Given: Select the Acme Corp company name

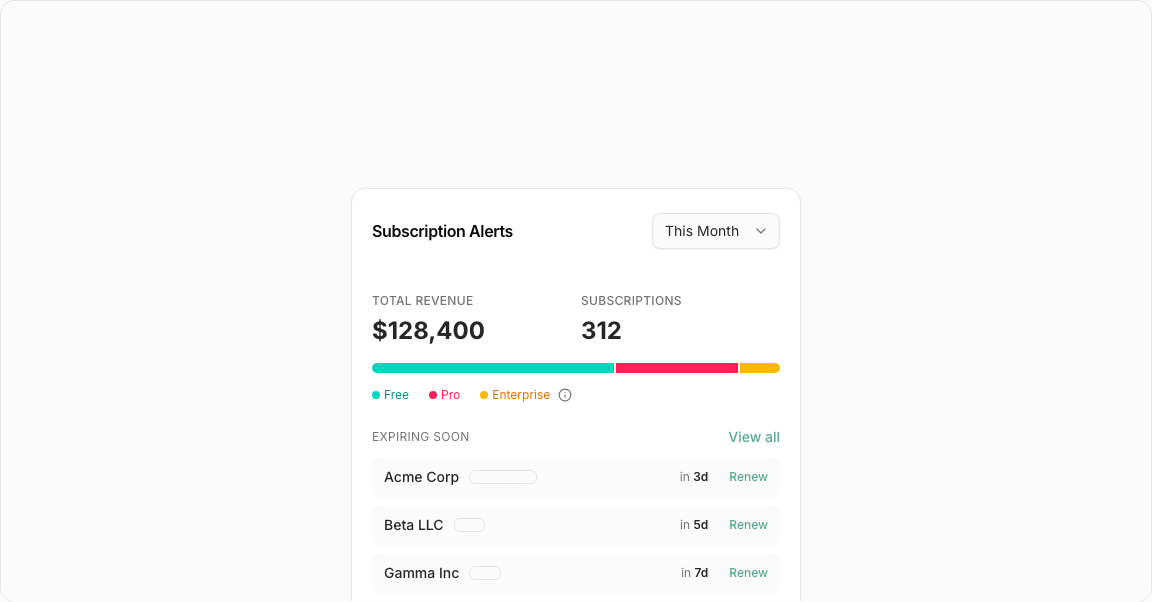Looking at the screenshot, I should coord(421,477).
